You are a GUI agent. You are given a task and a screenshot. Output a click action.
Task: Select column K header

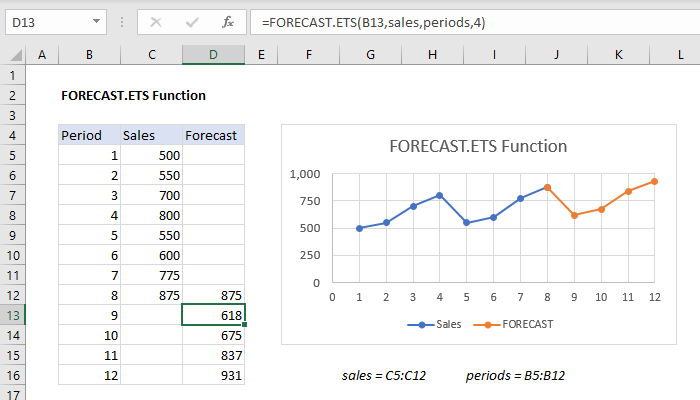point(618,55)
